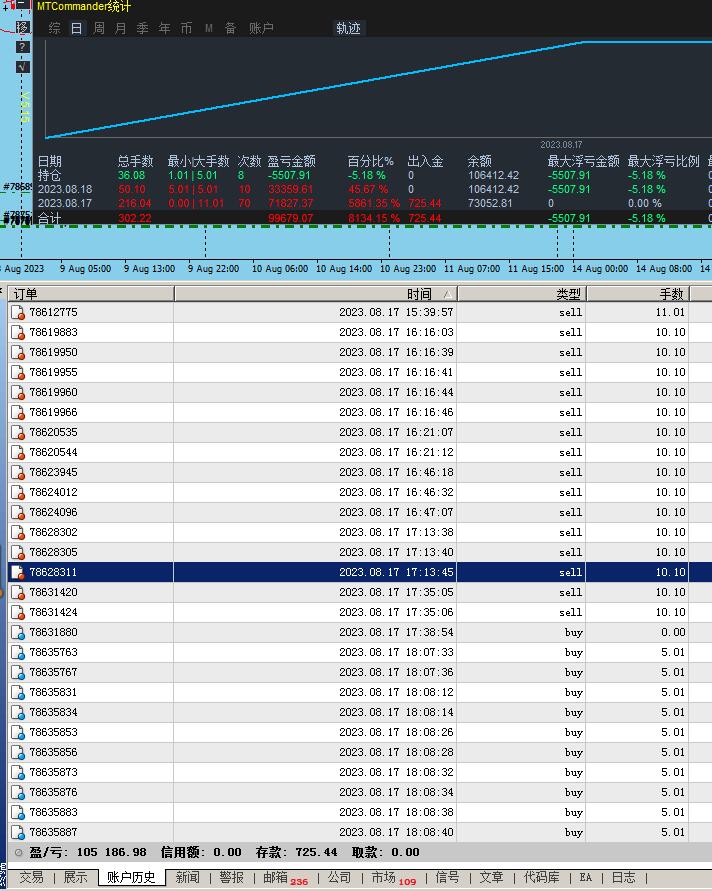This screenshot has width=712, height=891.
Task: Click the order icon for 78619955
Action: click(x=18, y=372)
